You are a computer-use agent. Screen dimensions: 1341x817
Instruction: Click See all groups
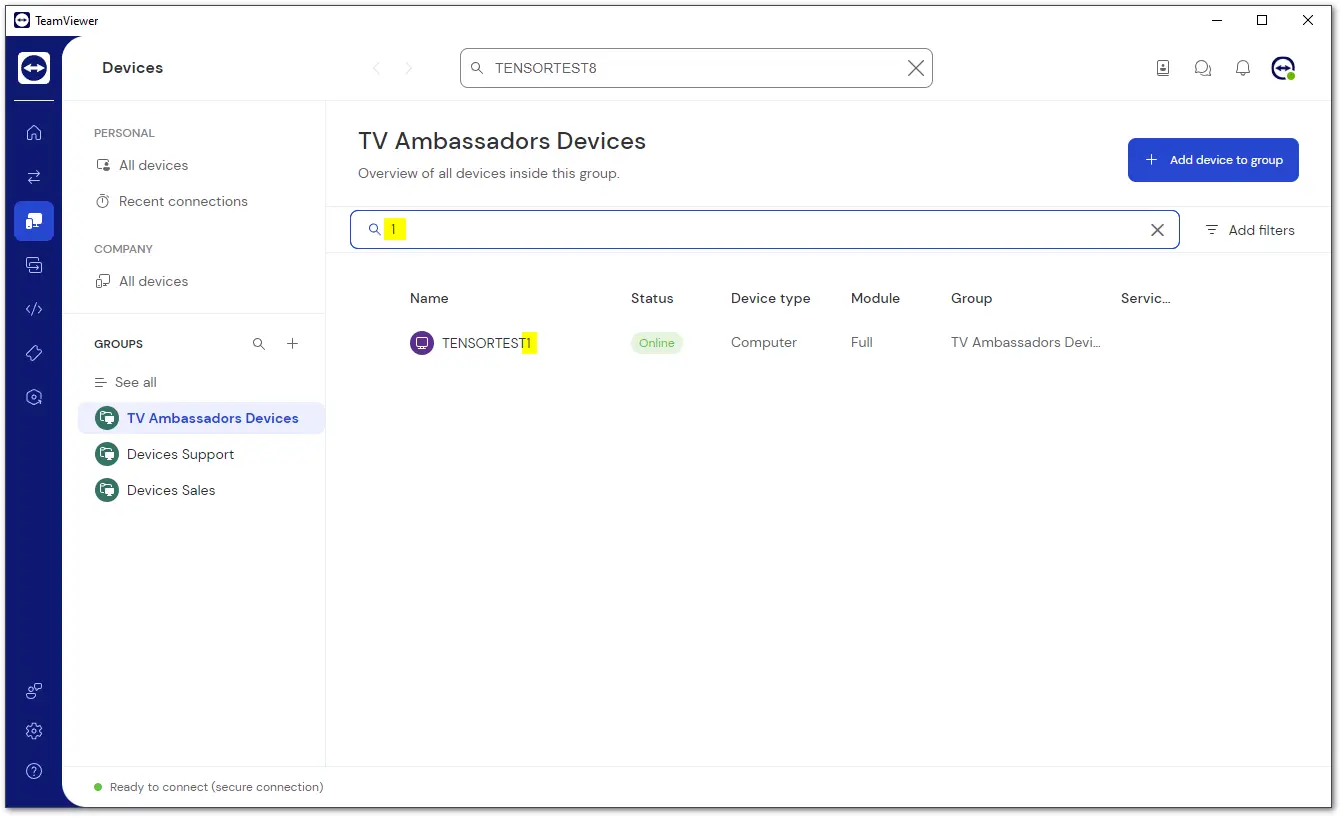tap(126, 382)
